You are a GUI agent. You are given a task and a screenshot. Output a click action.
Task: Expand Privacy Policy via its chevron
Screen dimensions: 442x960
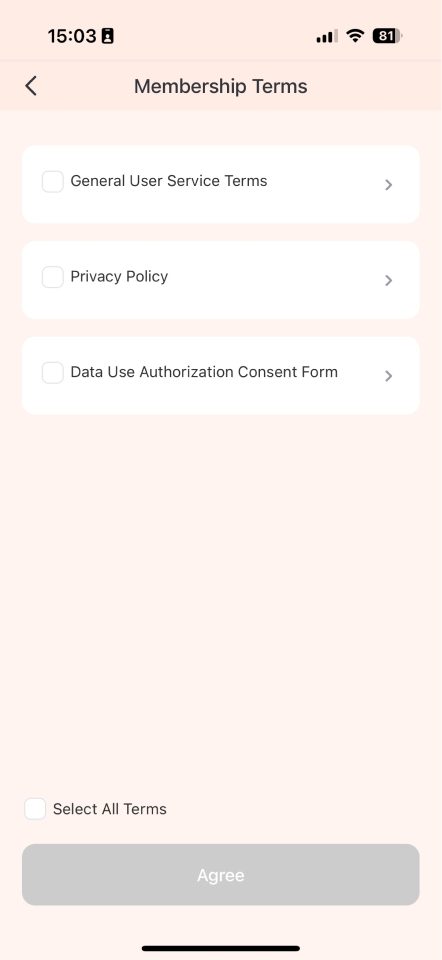(x=388, y=280)
